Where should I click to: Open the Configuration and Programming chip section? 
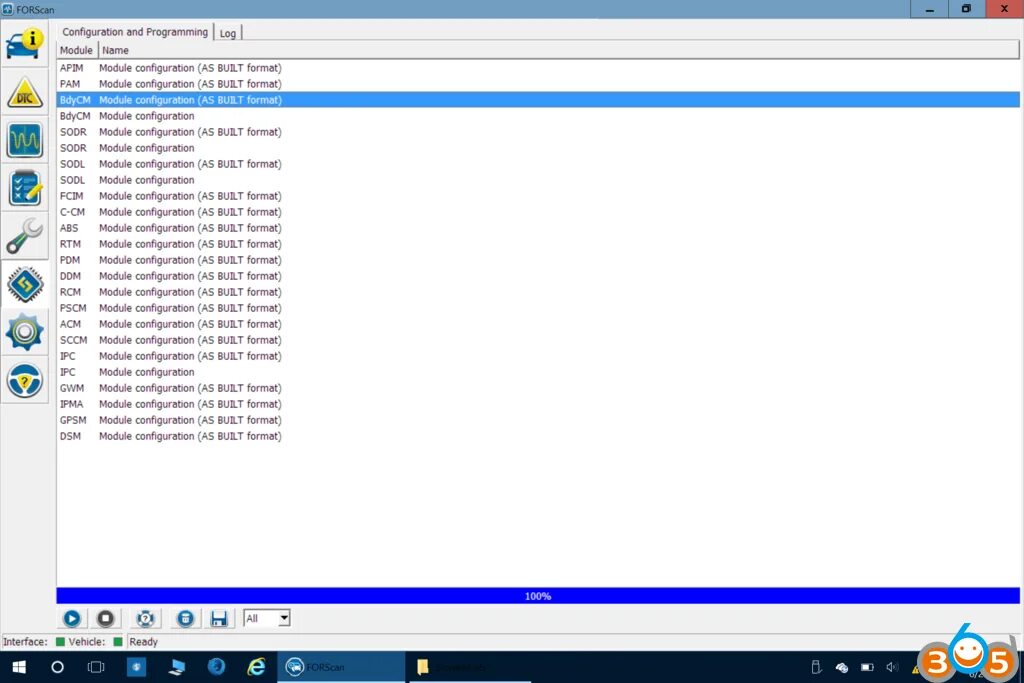(25, 285)
